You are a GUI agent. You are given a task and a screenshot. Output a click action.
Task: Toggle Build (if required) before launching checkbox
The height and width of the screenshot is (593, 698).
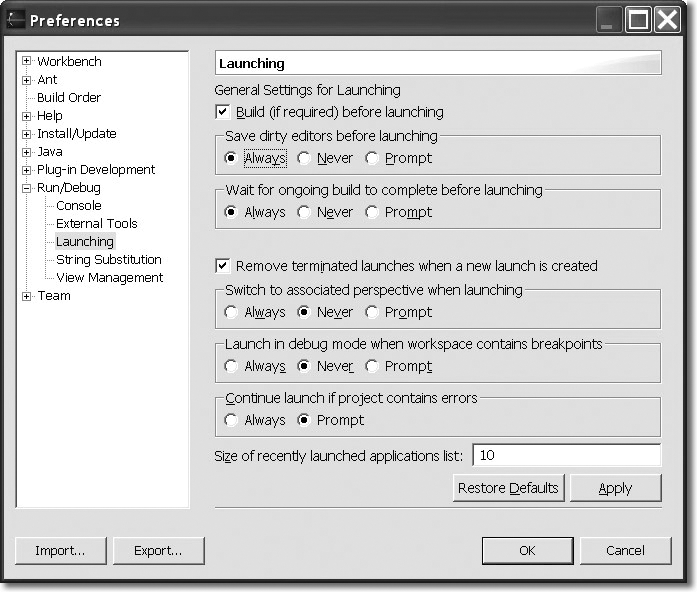point(223,112)
